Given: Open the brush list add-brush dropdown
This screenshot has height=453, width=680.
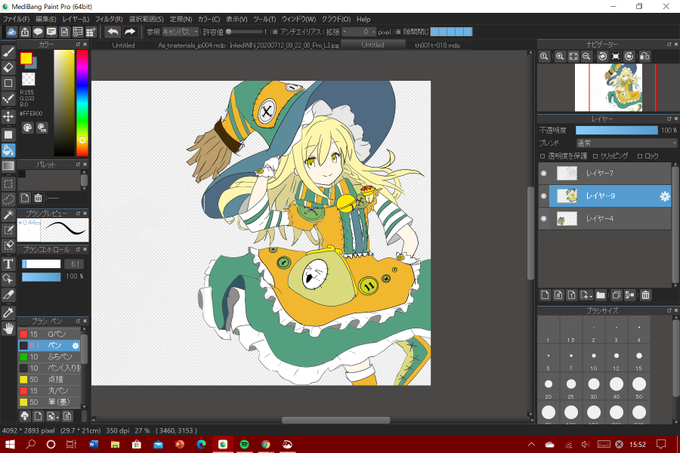Looking at the screenshot, I should click(x=52, y=416).
